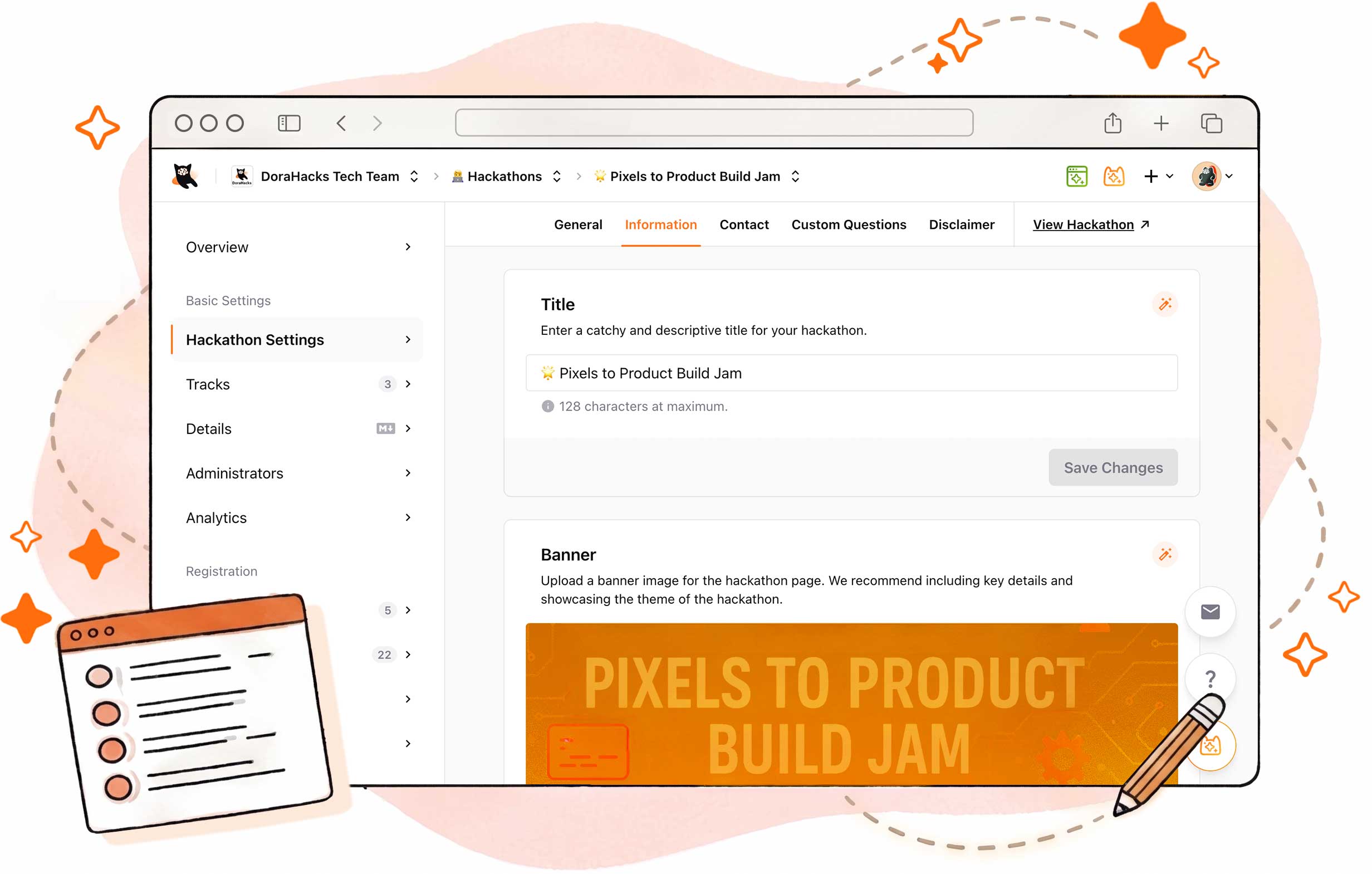Expand the Tracks sidebar chevron
This screenshot has width=1372, height=874.
tap(408, 384)
